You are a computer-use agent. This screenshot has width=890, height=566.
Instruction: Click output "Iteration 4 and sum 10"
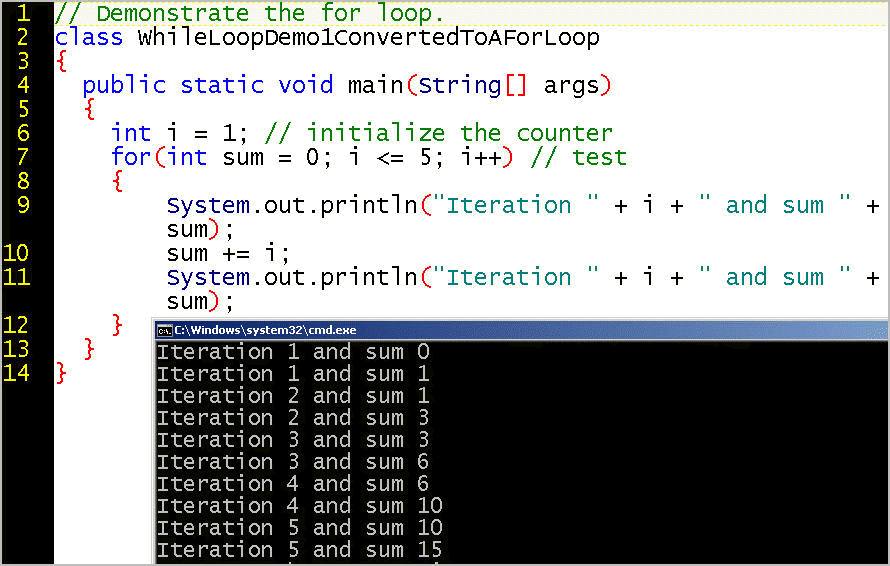[300, 506]
